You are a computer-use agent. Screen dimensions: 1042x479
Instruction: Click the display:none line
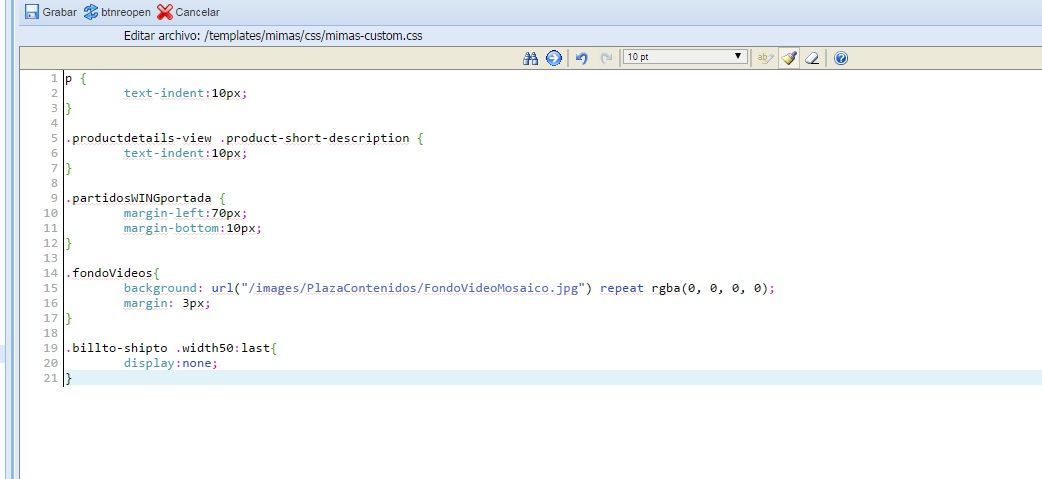(x=170, y=363)
